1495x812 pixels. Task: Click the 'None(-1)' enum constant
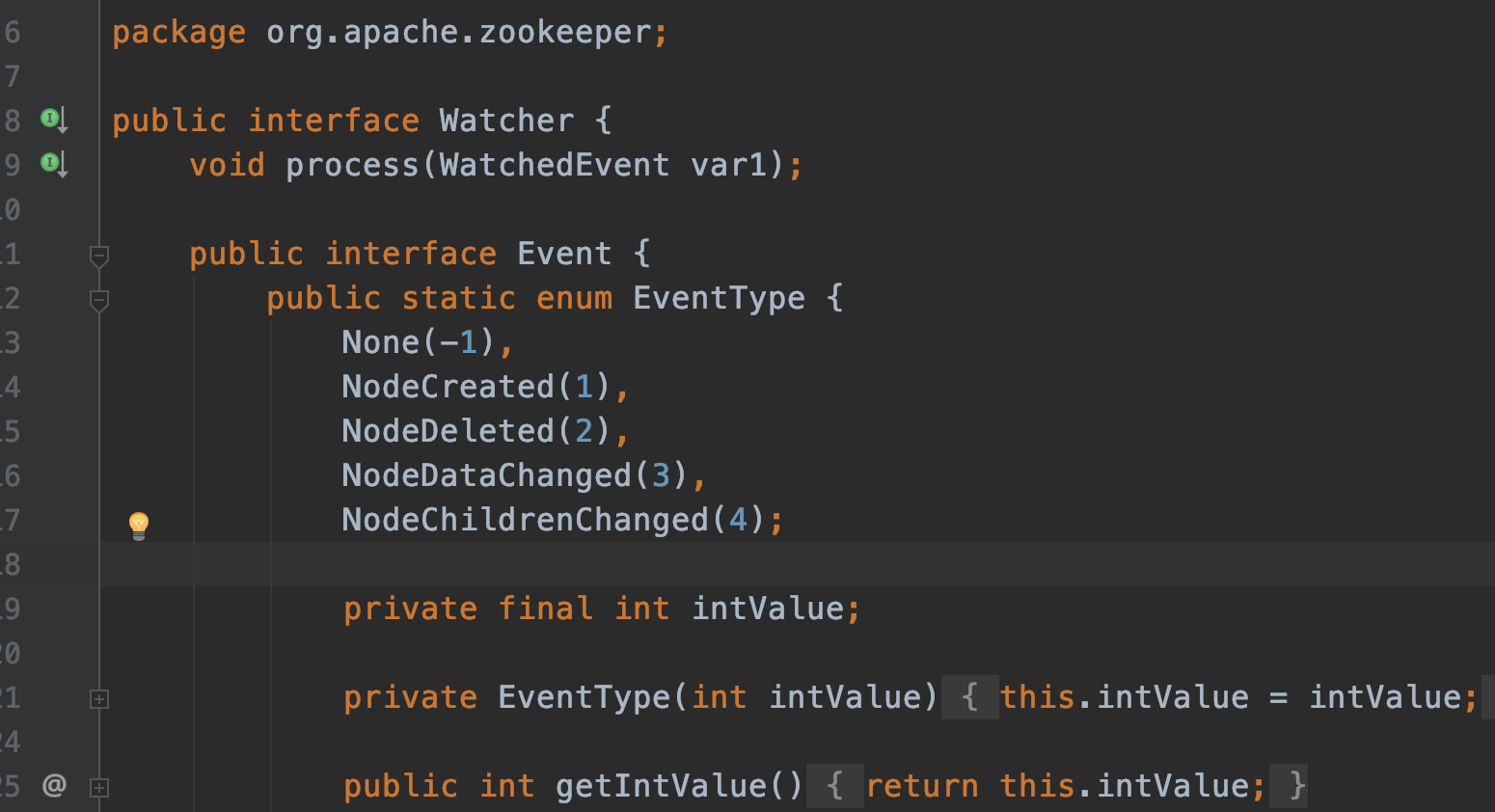click(419, 342)
